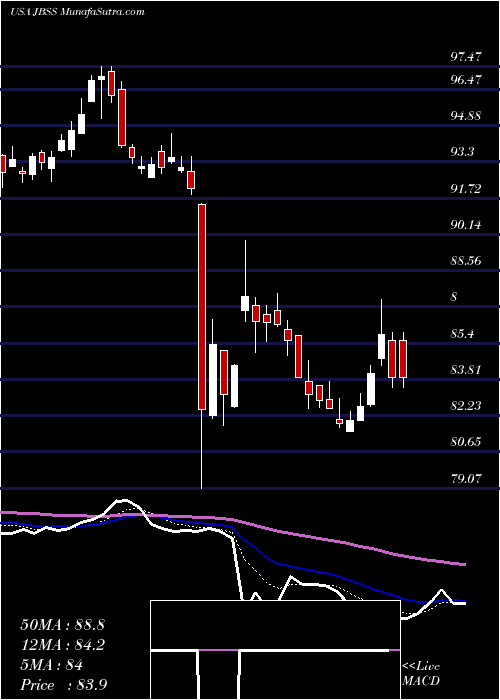Click the 80.65 price level label
The height and width of the screenshot is (700, 500).
466,442
